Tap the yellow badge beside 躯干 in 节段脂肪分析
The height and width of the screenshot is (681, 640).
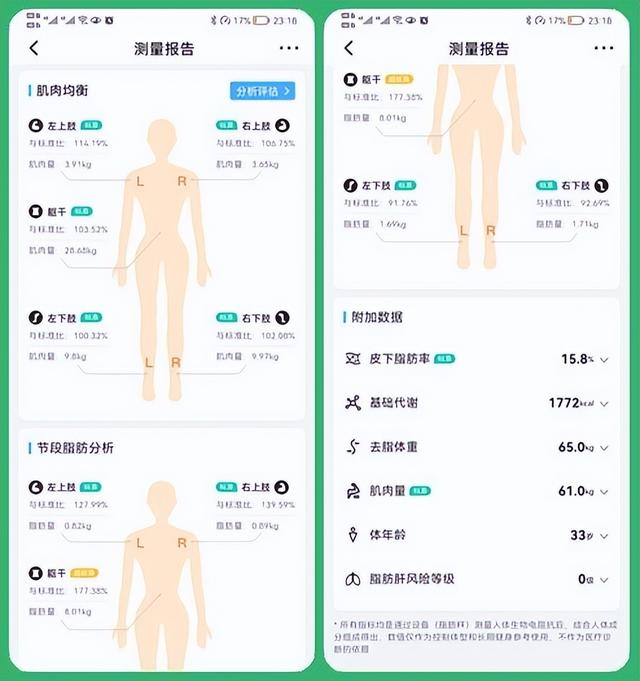coord(84,573)
